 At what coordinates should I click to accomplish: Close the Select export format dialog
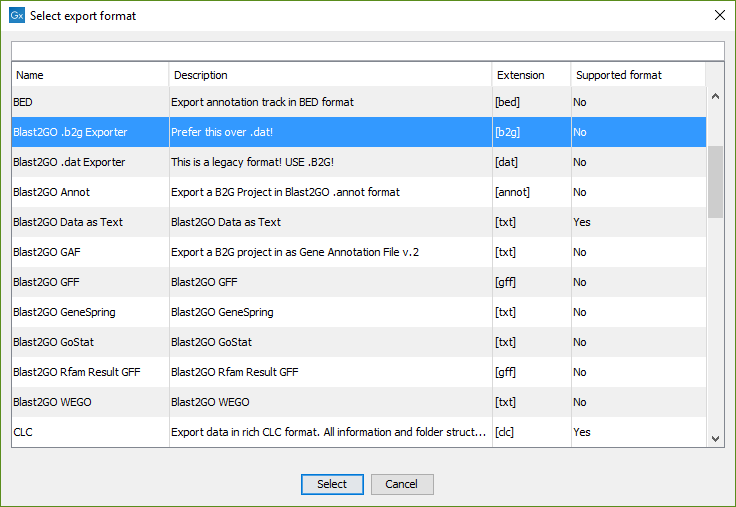(720, 15)
